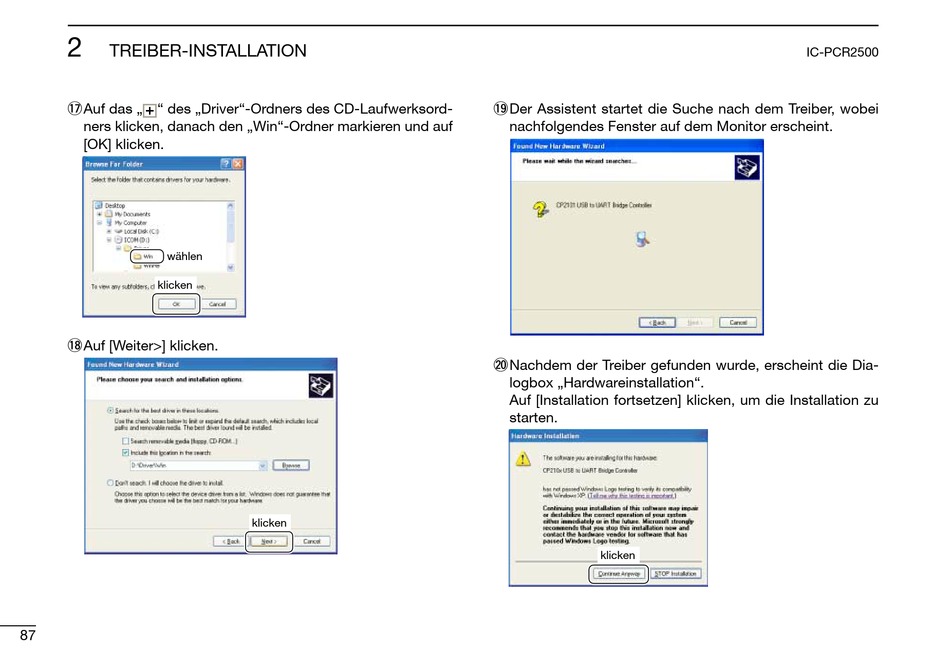
Task: Click ICOM (D:) CD drive icon
Action: pyautogui.click(x=119, y=239)
